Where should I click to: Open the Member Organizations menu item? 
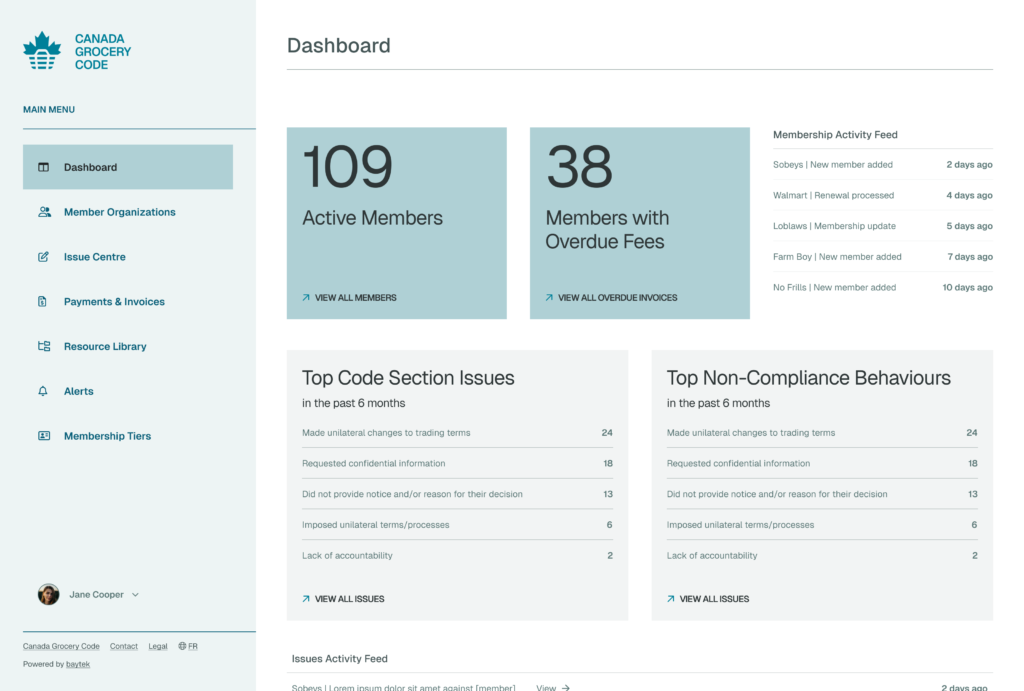(119, 212)
